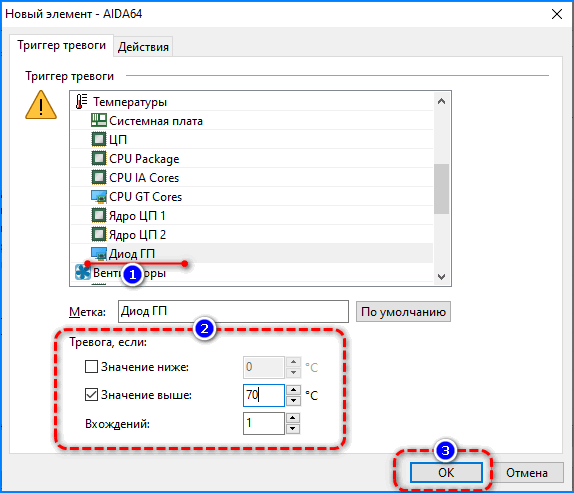Choose the CPU Package chip icon

pyautogui.click(x=98, y=158)
